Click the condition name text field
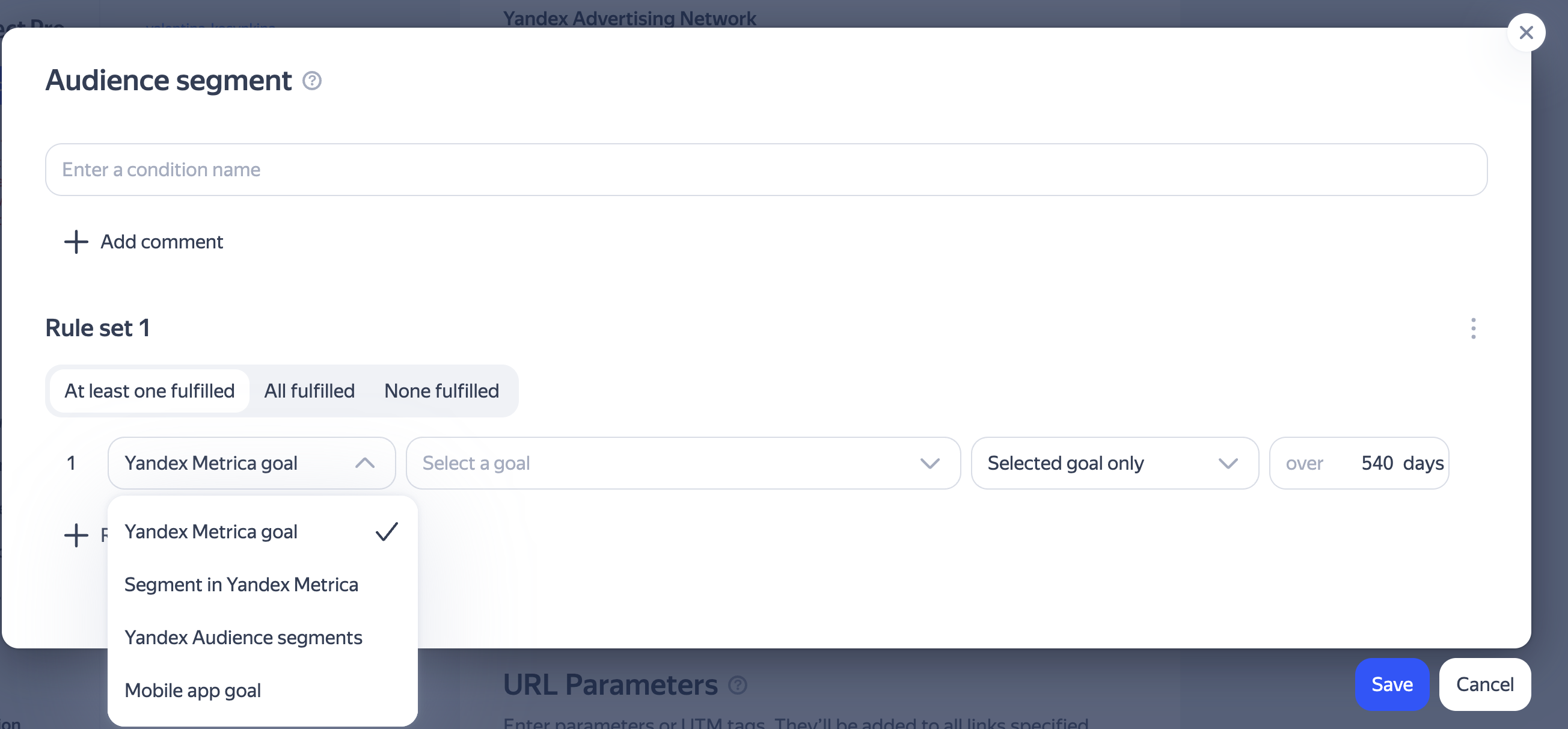The height and width of the screenshot is (729, 1568). (766, 169)
